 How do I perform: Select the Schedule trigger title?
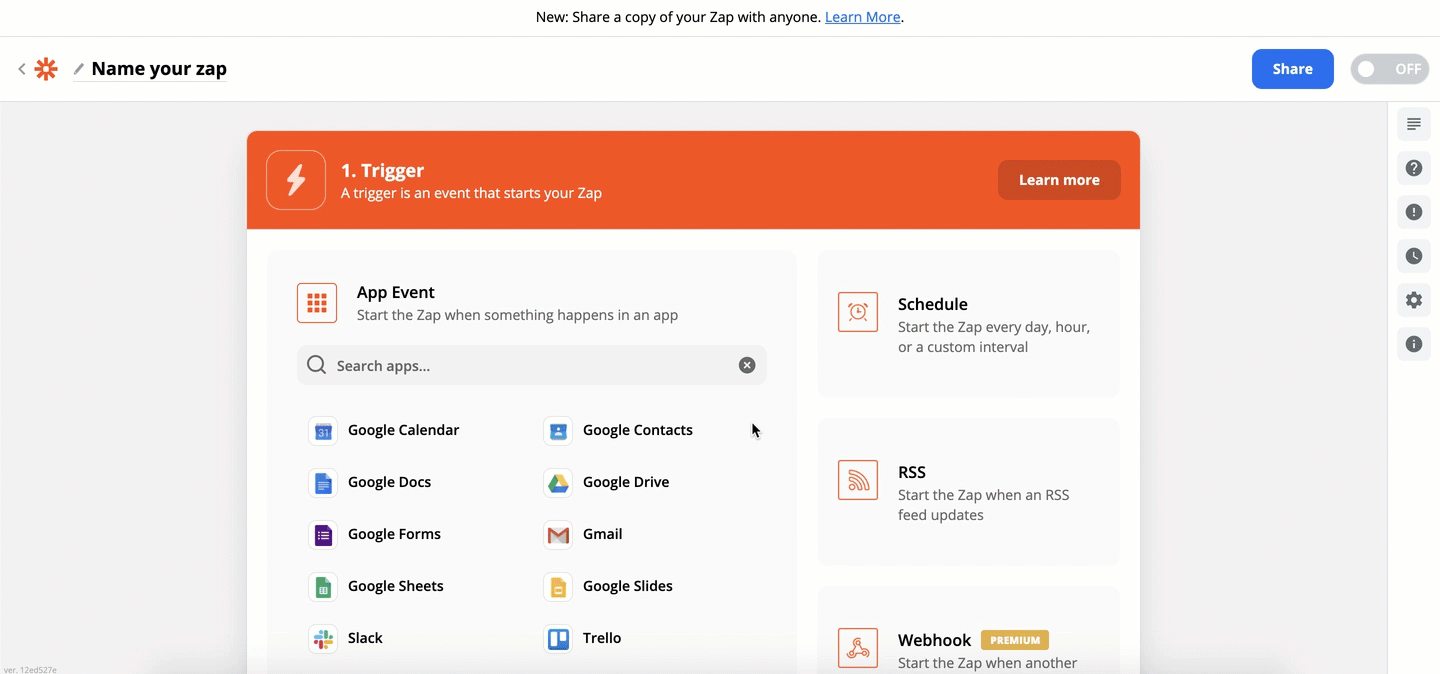coord(933,304)
